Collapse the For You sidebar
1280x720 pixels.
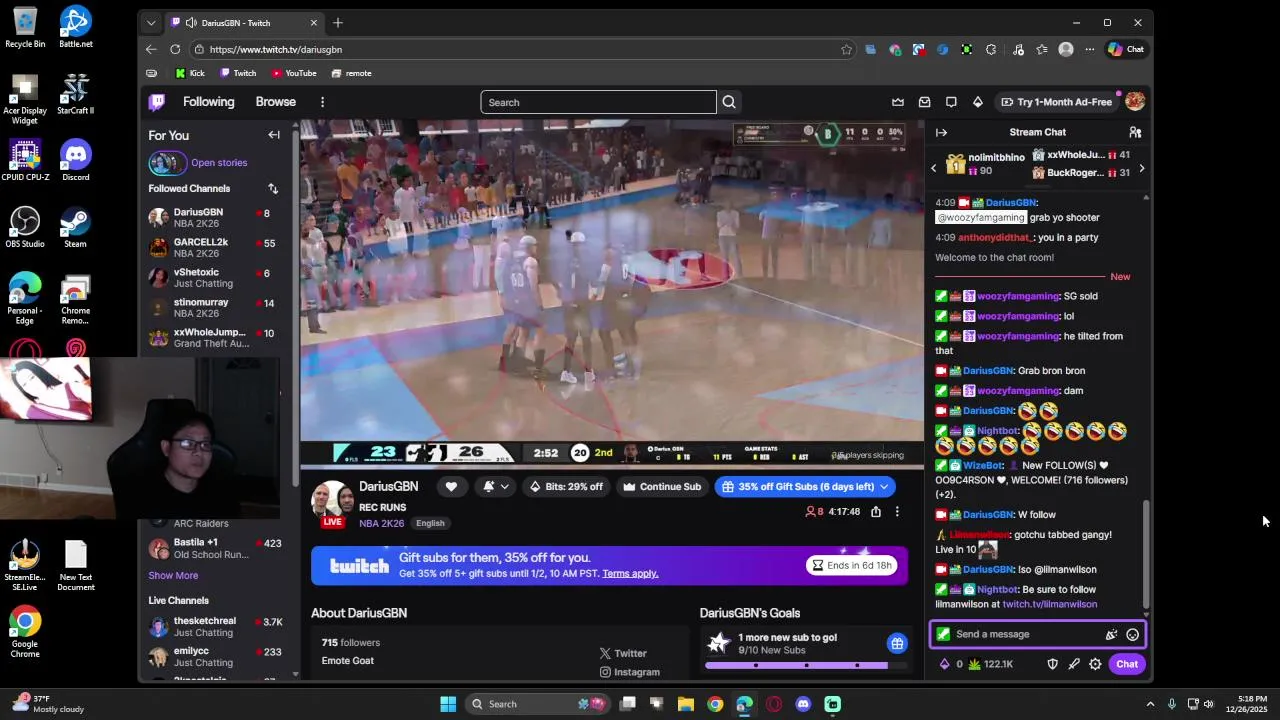point(274,135)
